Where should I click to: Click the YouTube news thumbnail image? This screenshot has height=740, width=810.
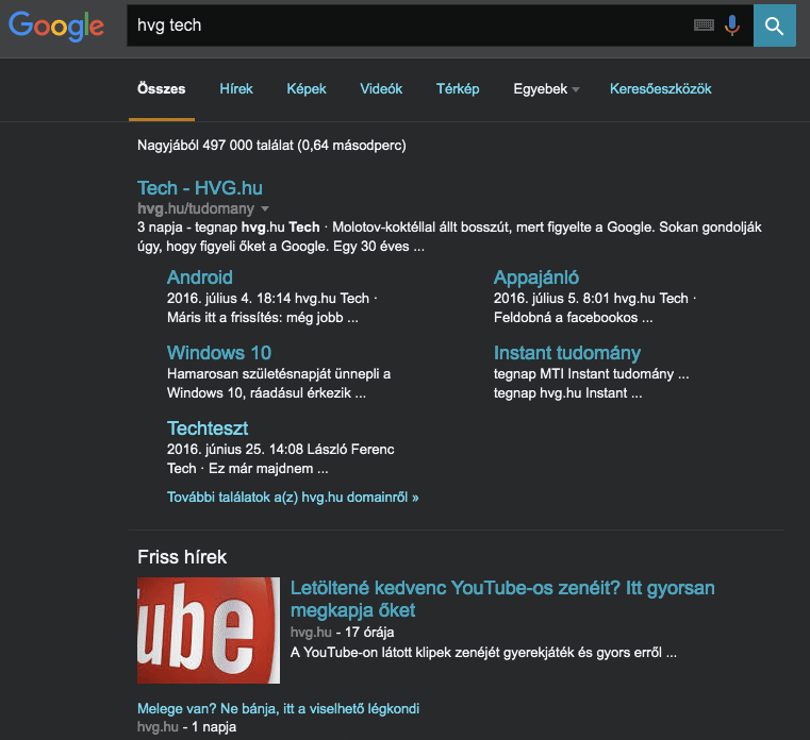click(x=209, y=630)
